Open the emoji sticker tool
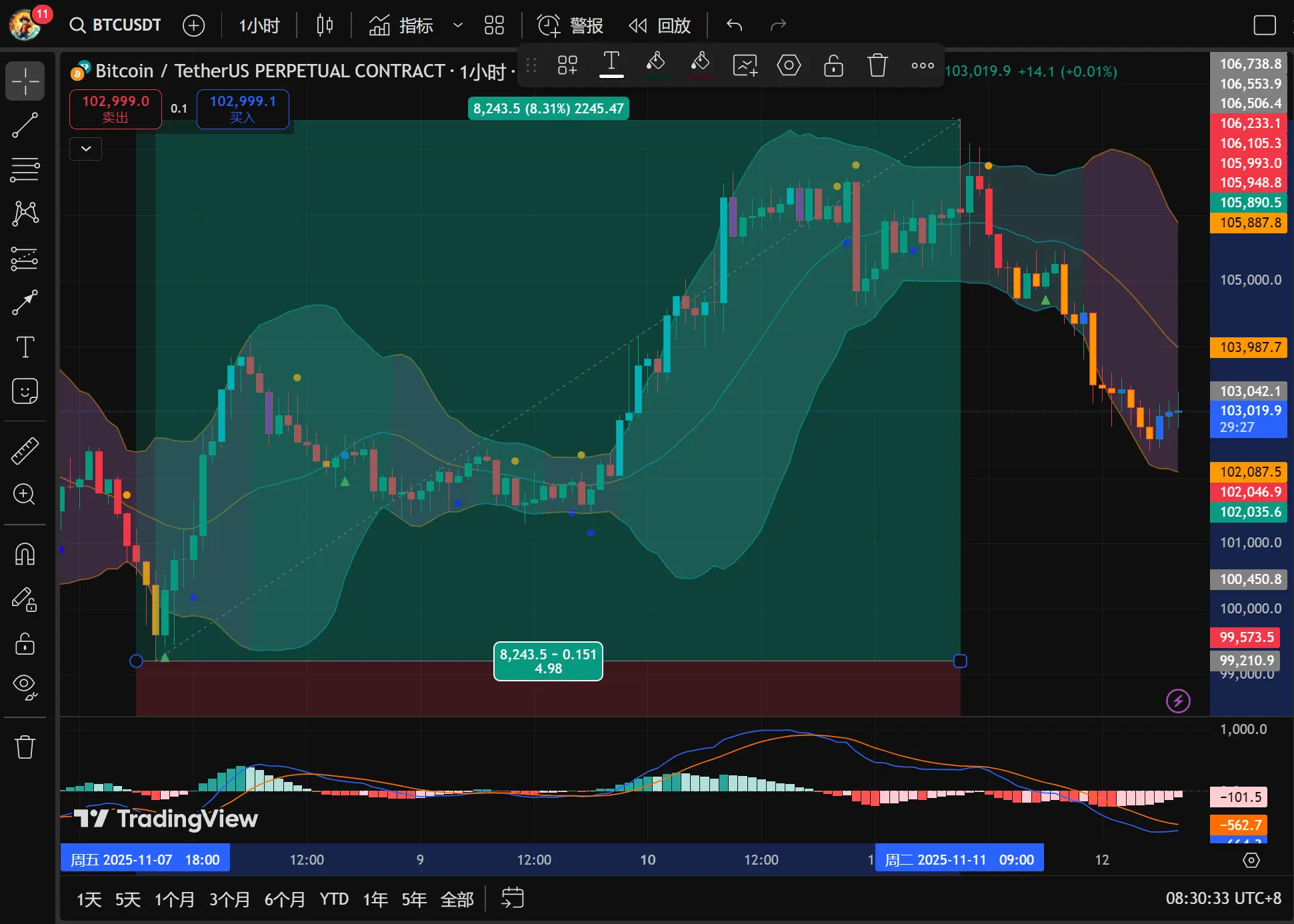The height and width of the screenshot is (924, 1294). click(x=25, y=391)
